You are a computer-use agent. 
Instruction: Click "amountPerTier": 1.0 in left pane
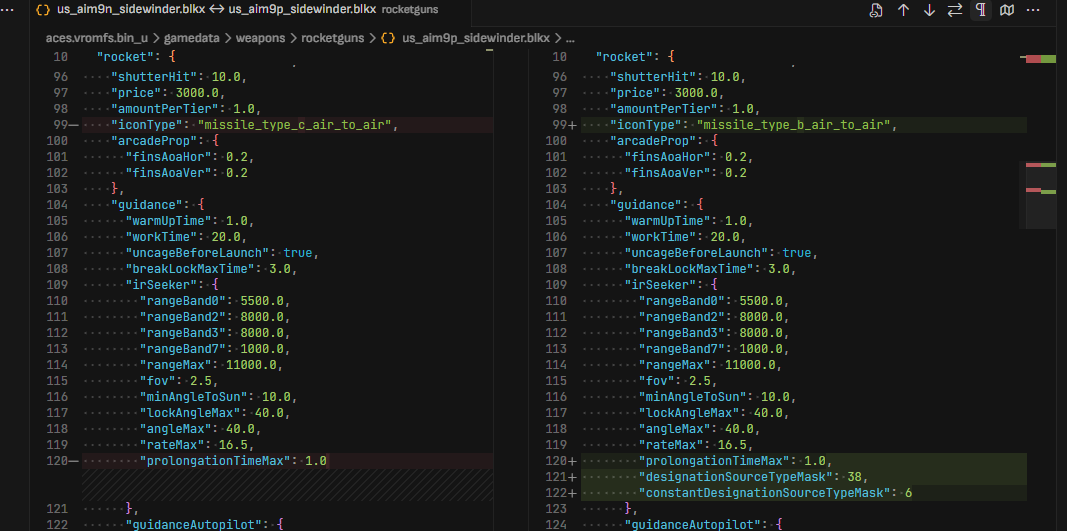186,109
